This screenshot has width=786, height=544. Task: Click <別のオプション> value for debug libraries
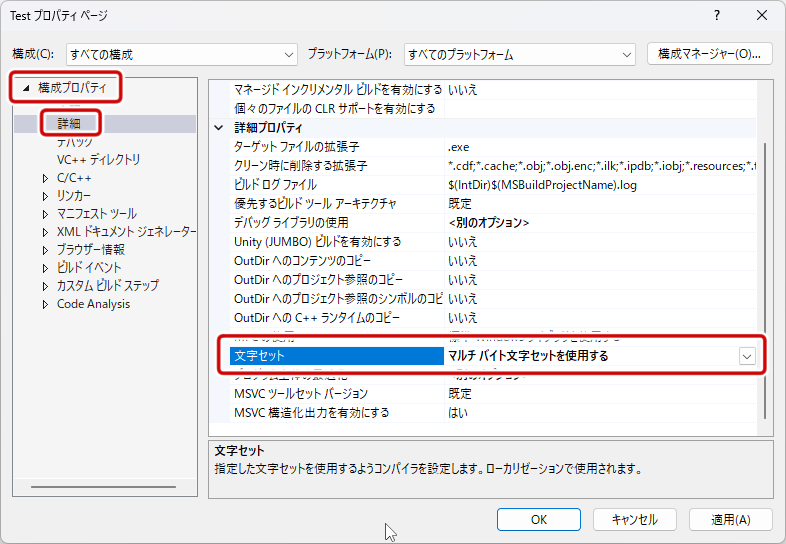click(x=489, y=223)
